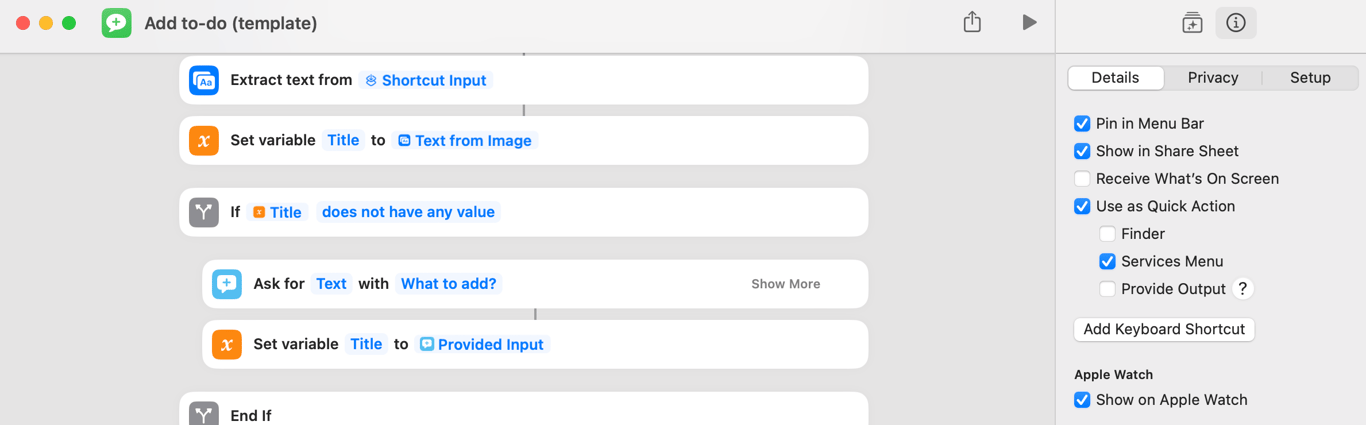Edit the 'What to add?' prompt field
The height and width of the screenshot is (425, 1366).
point(448,284)
